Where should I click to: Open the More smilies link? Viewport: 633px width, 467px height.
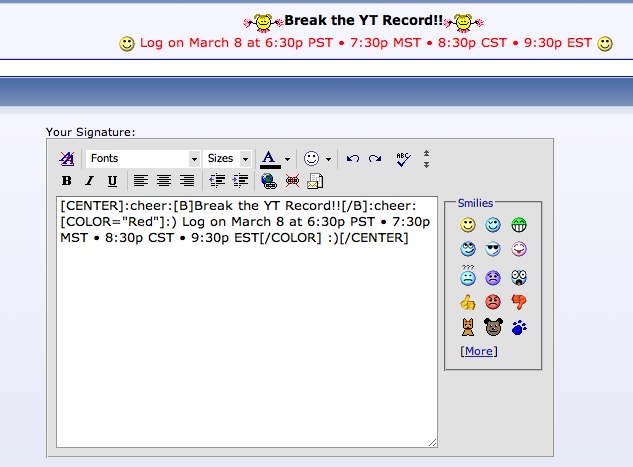point(478,351)
